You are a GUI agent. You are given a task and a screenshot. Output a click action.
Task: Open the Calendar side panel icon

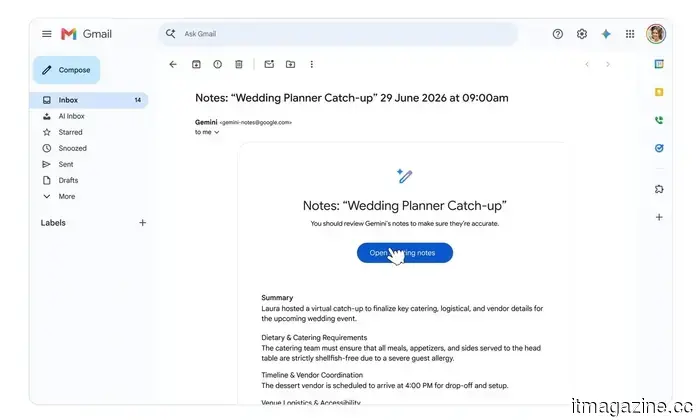[659, 64]
